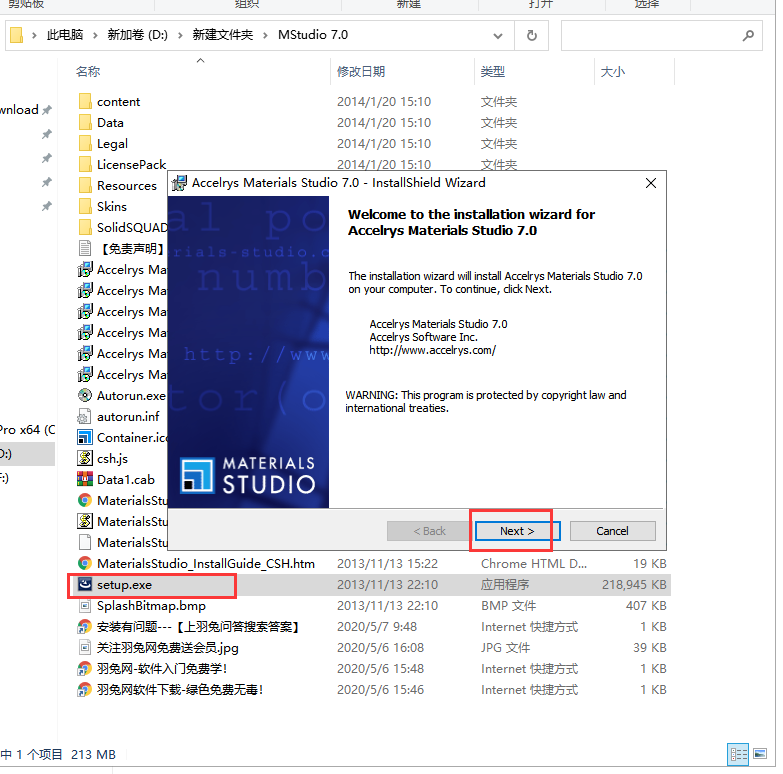
Task: Select the highlighted D: drive in sidebar
Action: pos(27,454)
